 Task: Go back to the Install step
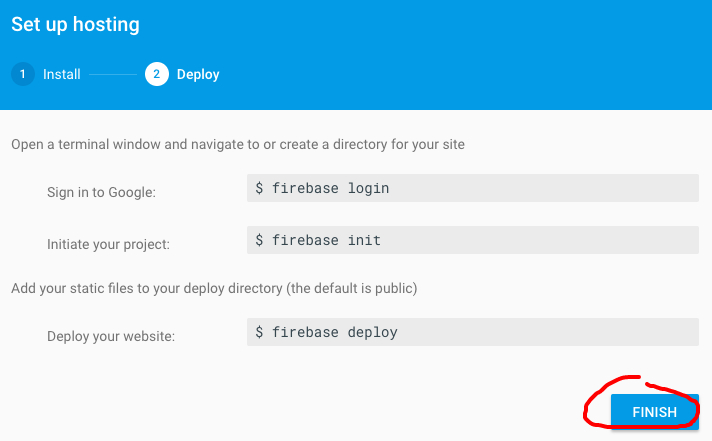point(61,74)
